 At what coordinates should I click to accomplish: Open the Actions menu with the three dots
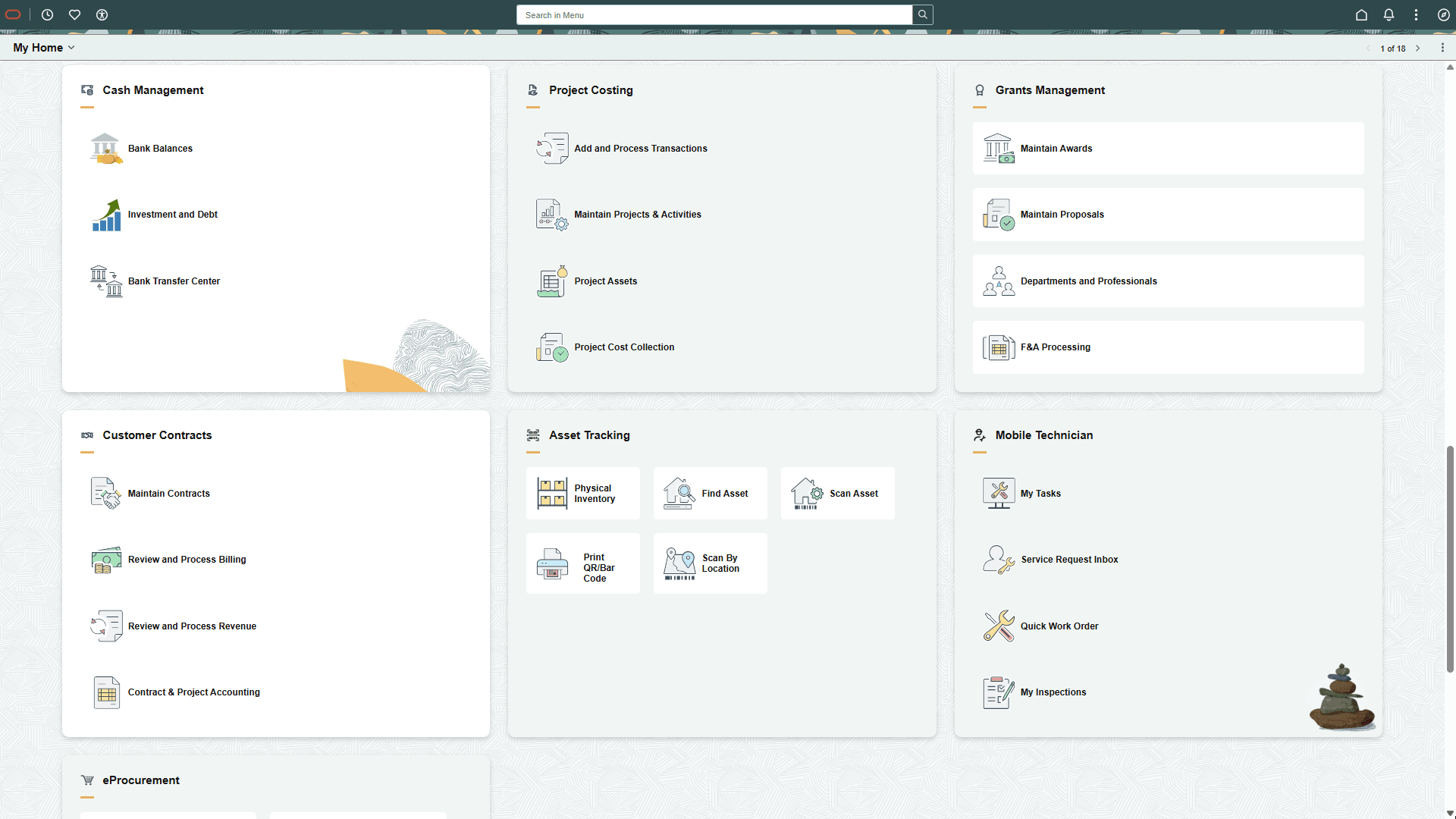point(1444,47)
